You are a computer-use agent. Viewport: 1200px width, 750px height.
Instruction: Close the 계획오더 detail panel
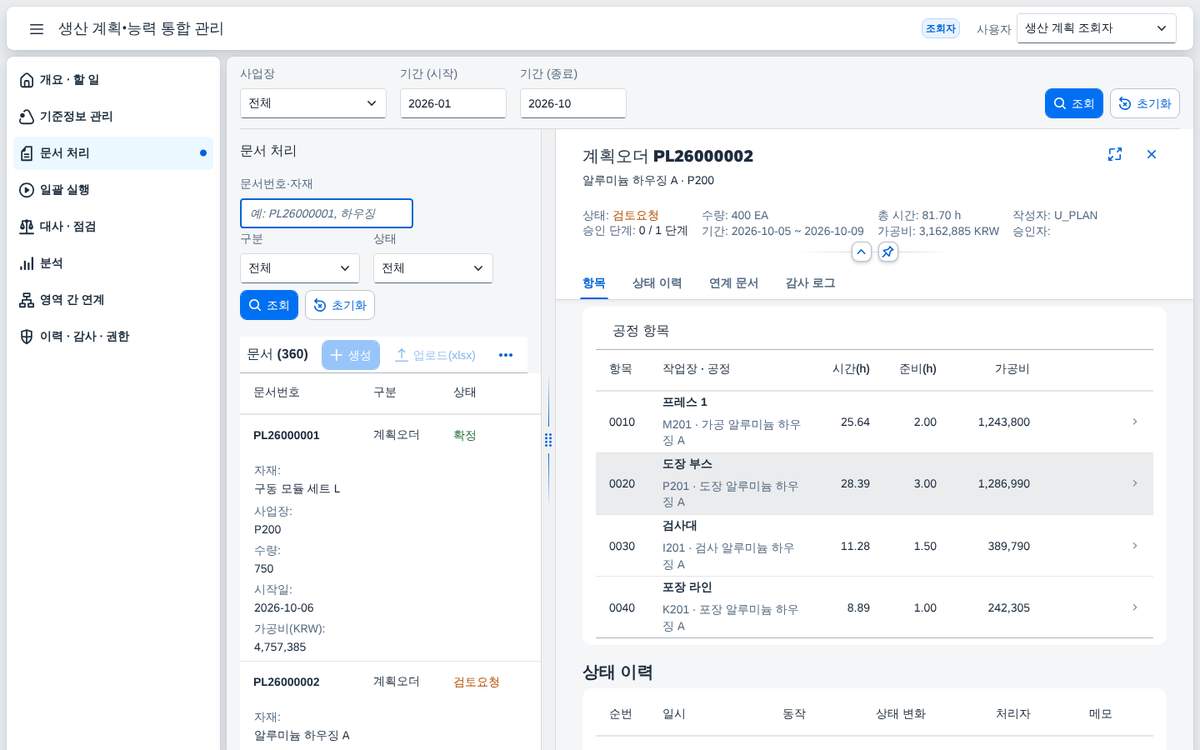1151,154
